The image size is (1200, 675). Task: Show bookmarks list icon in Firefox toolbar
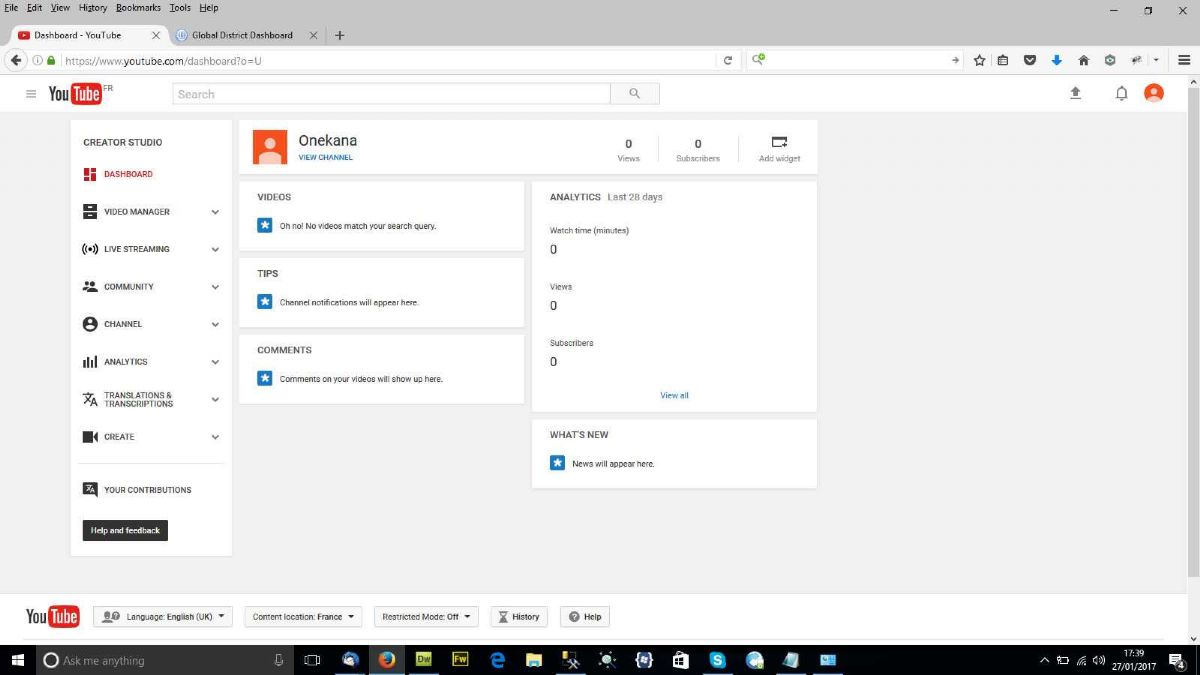click(1003, 60)
